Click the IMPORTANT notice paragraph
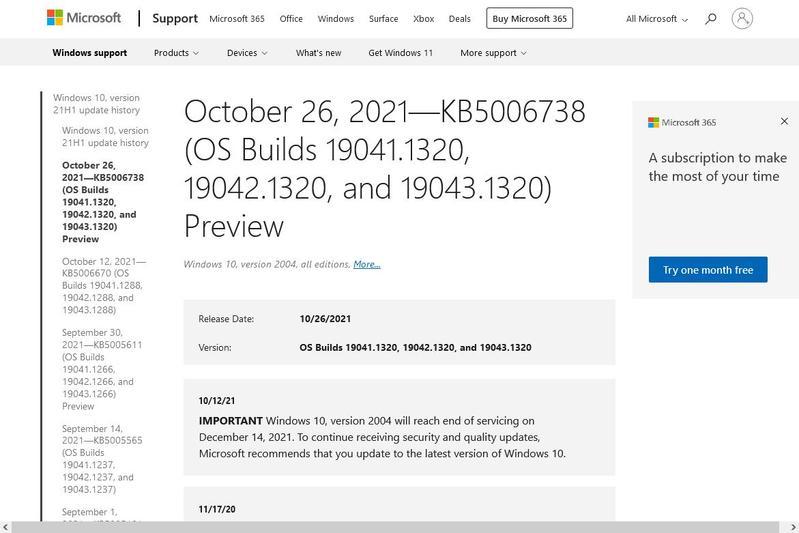799x533 pixels. 382,437
